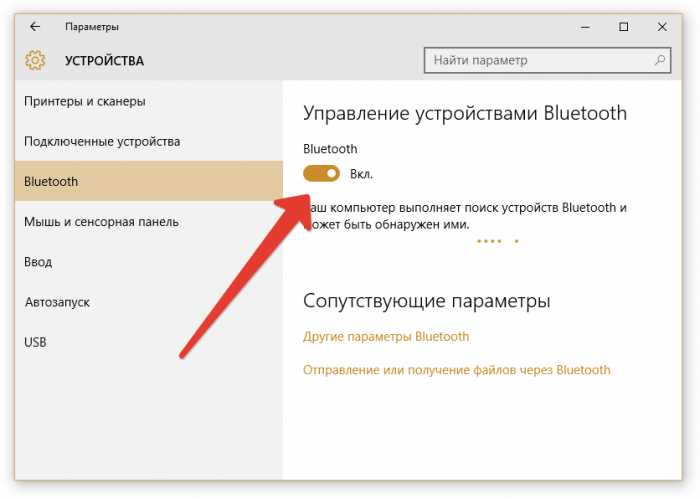Focus the Найти параметр search field
The image size is (700, 499).
pos(547,60)
